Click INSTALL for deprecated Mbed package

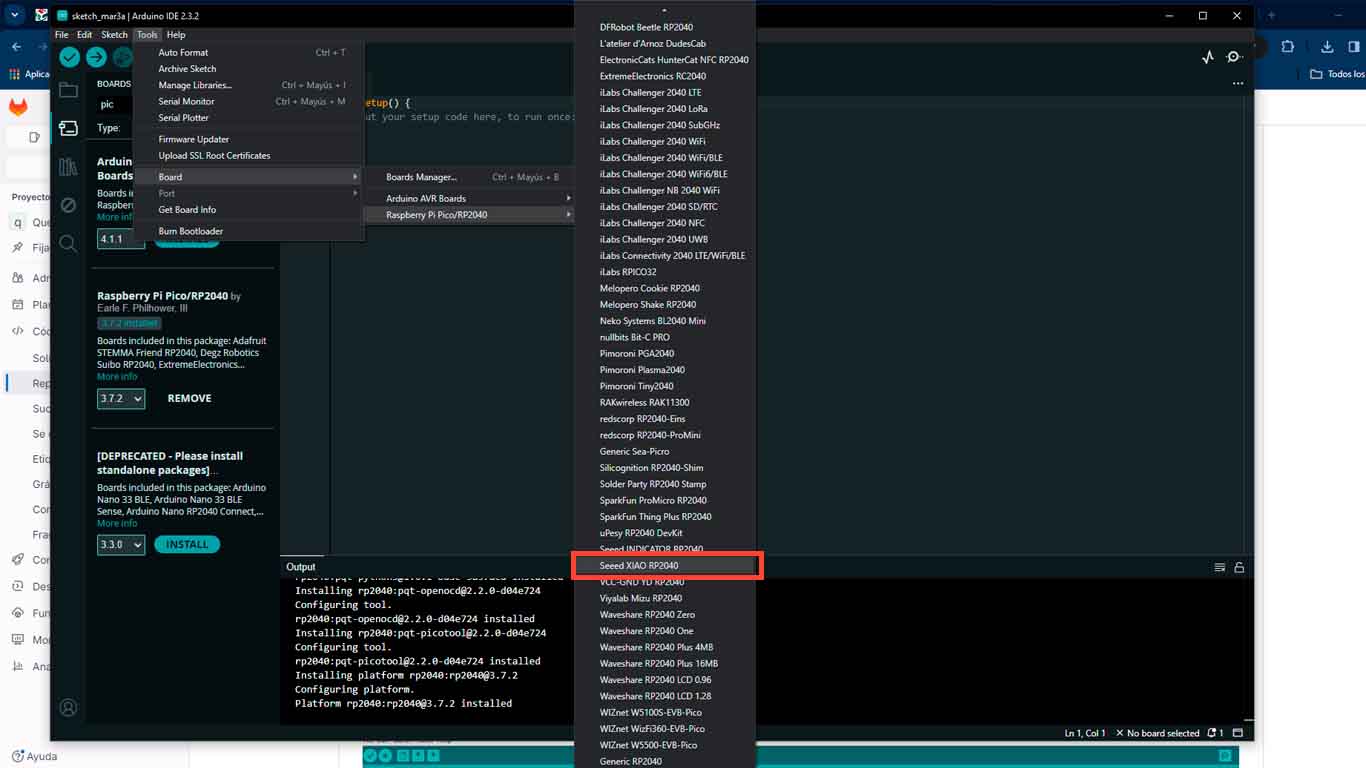[187, 545]
